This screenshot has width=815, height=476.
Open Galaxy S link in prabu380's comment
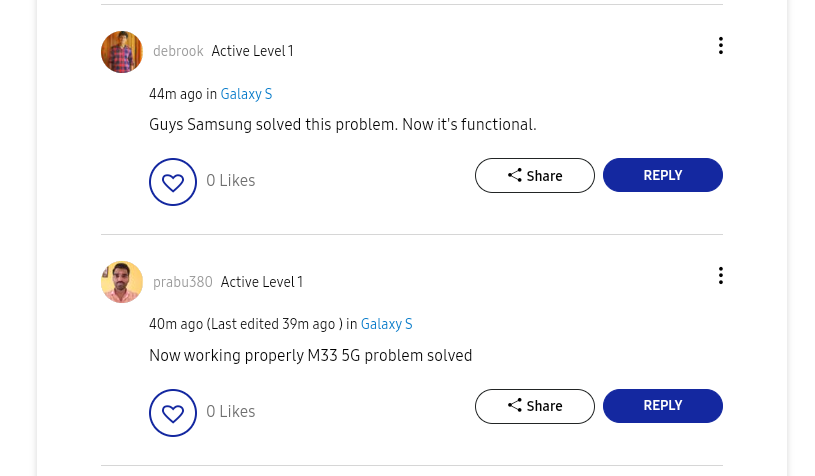click(x=386, y=325)
